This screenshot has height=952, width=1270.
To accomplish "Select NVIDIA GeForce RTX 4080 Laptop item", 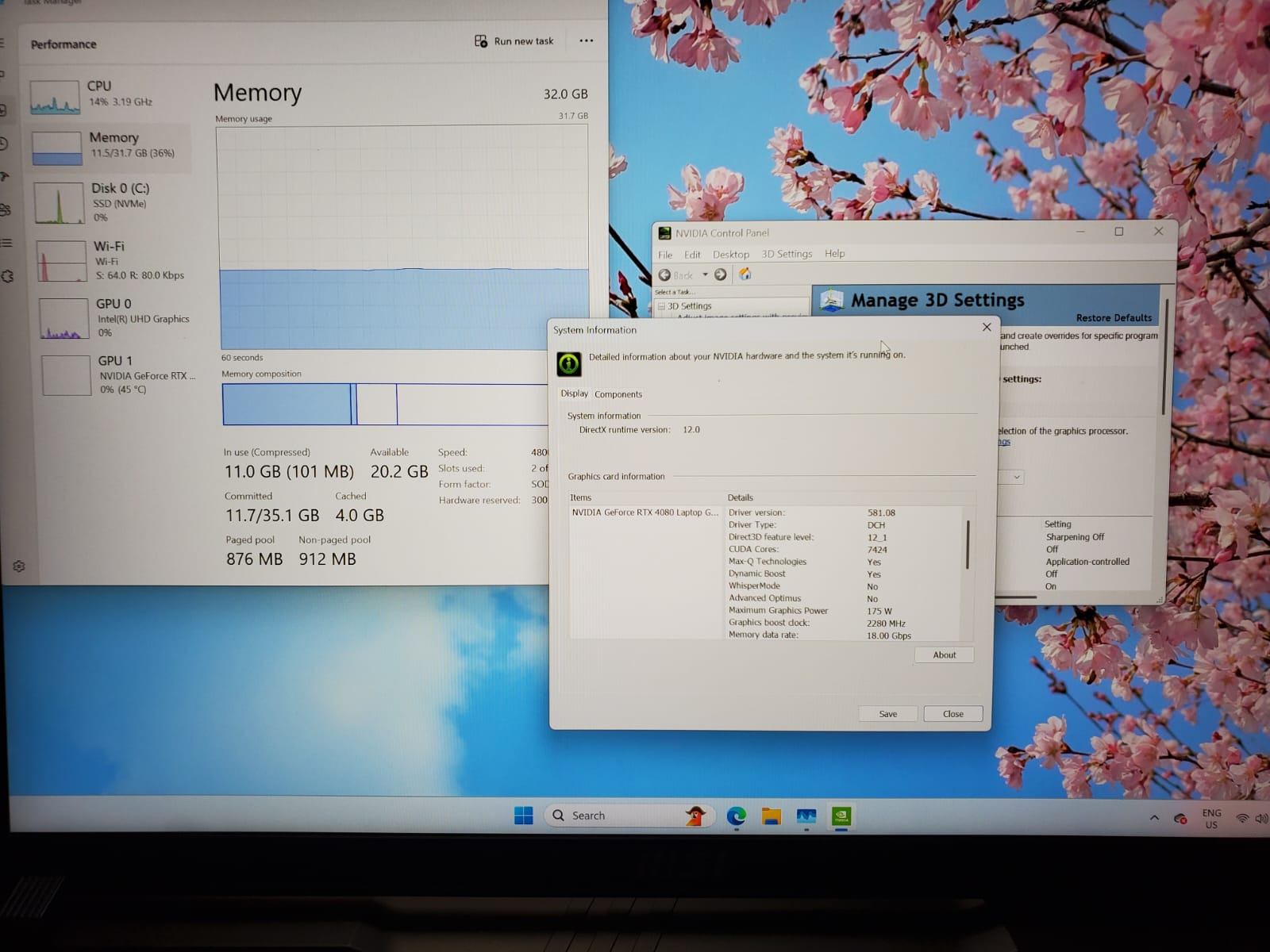I will [x=645, y=512].
